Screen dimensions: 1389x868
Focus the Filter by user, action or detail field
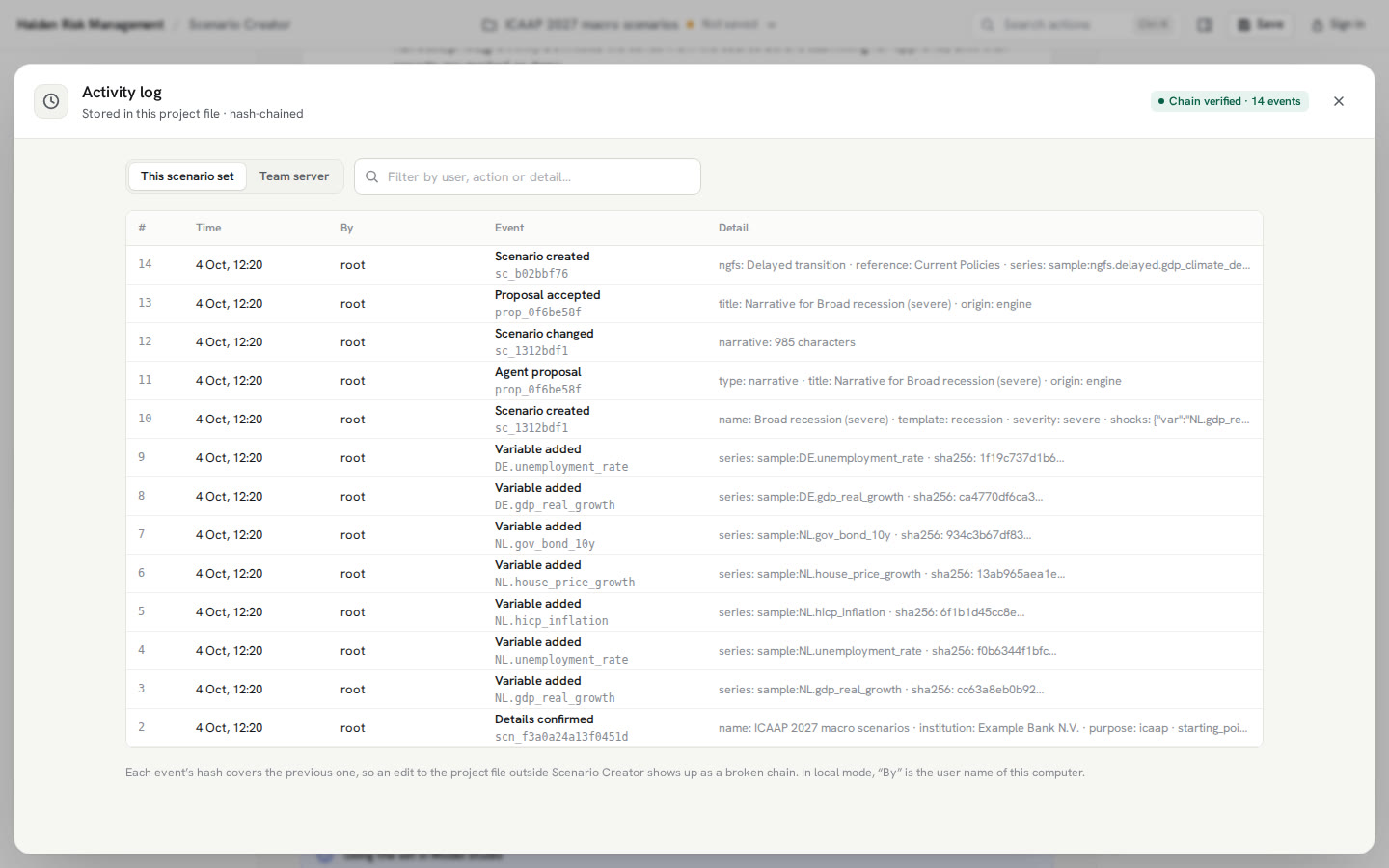click(528, 176)
